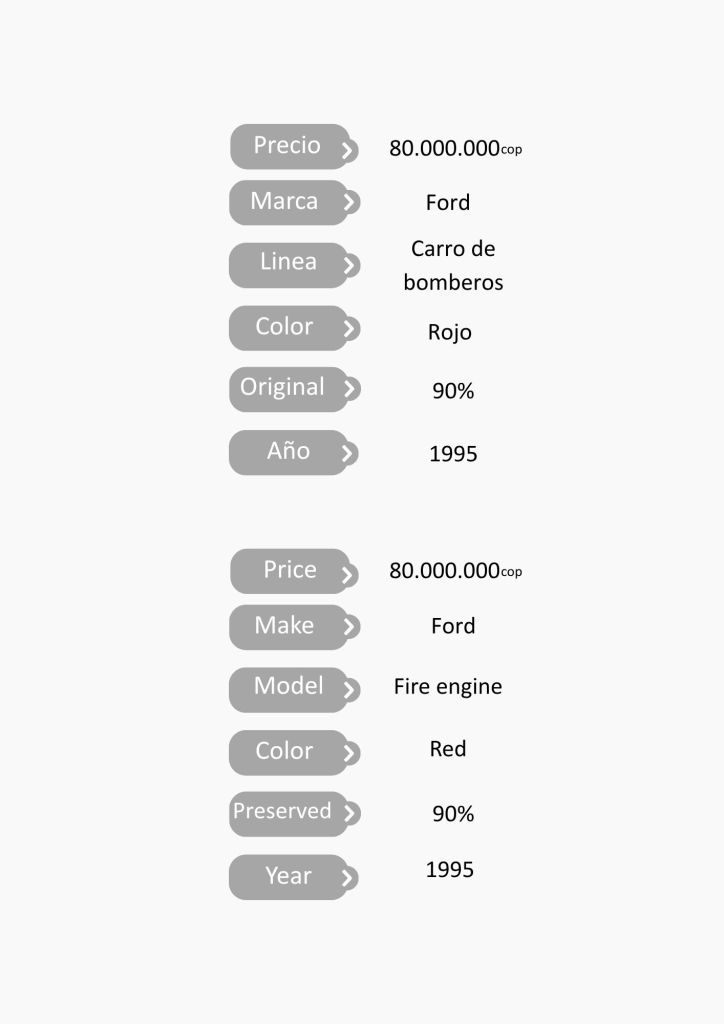
Task: Click the arrow icon next to Linea
Action: pyautogui.click(x=348, y=266)
